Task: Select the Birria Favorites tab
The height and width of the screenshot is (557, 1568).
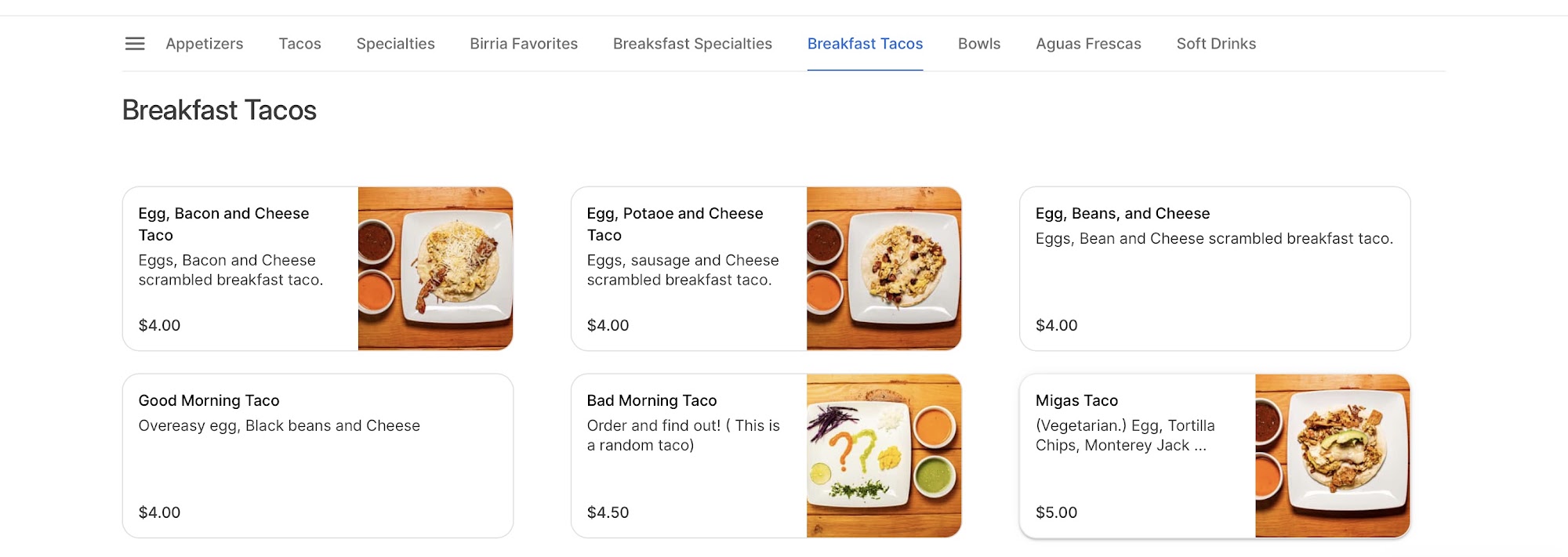Action: [524, 44]
